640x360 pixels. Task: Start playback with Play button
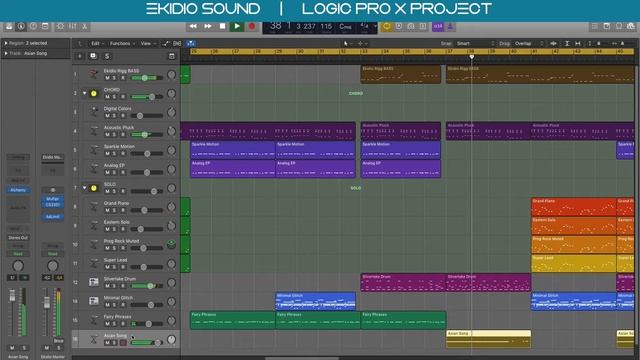coord(237,26)
